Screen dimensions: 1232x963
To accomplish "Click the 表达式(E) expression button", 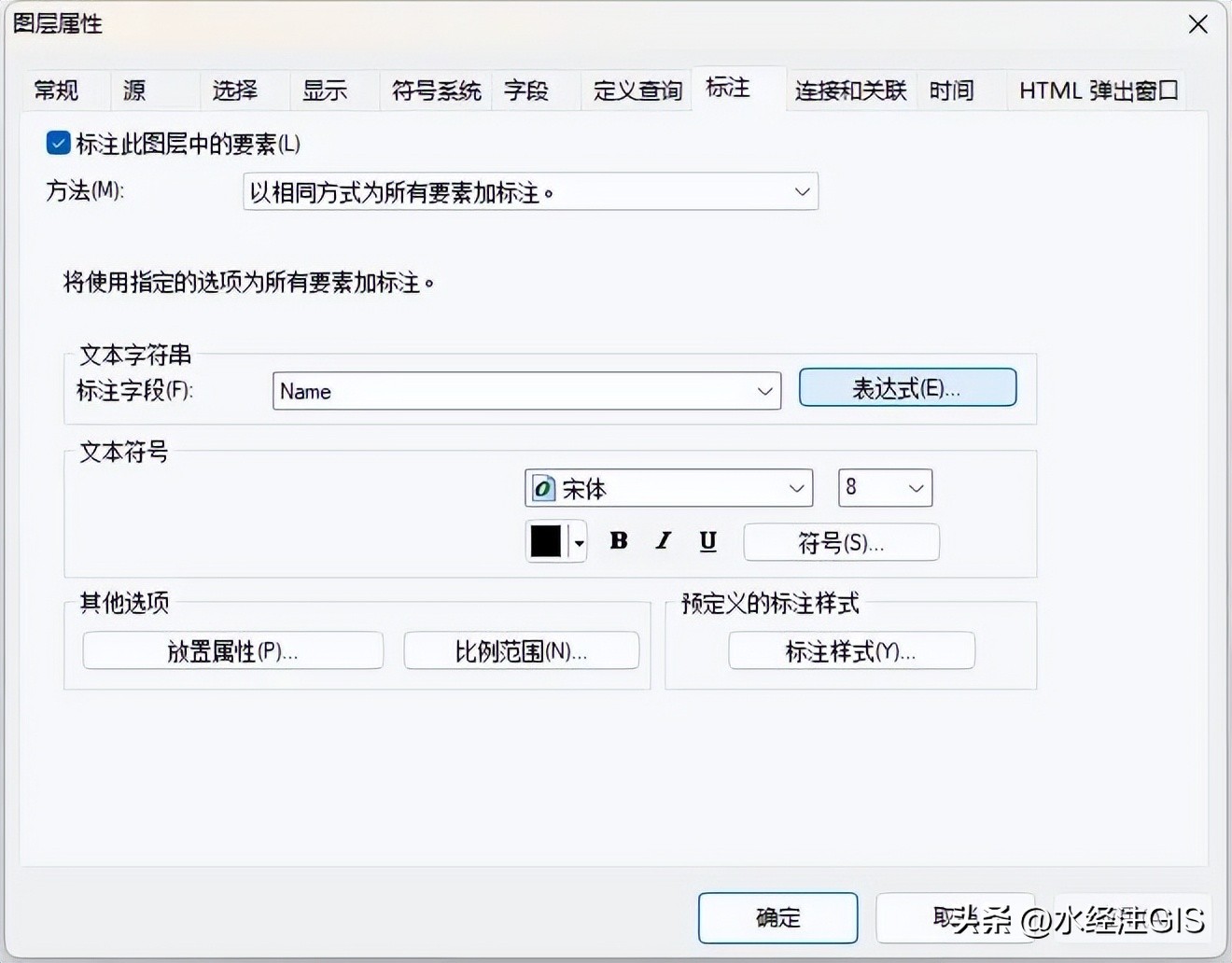I will (x=906, y=387).
